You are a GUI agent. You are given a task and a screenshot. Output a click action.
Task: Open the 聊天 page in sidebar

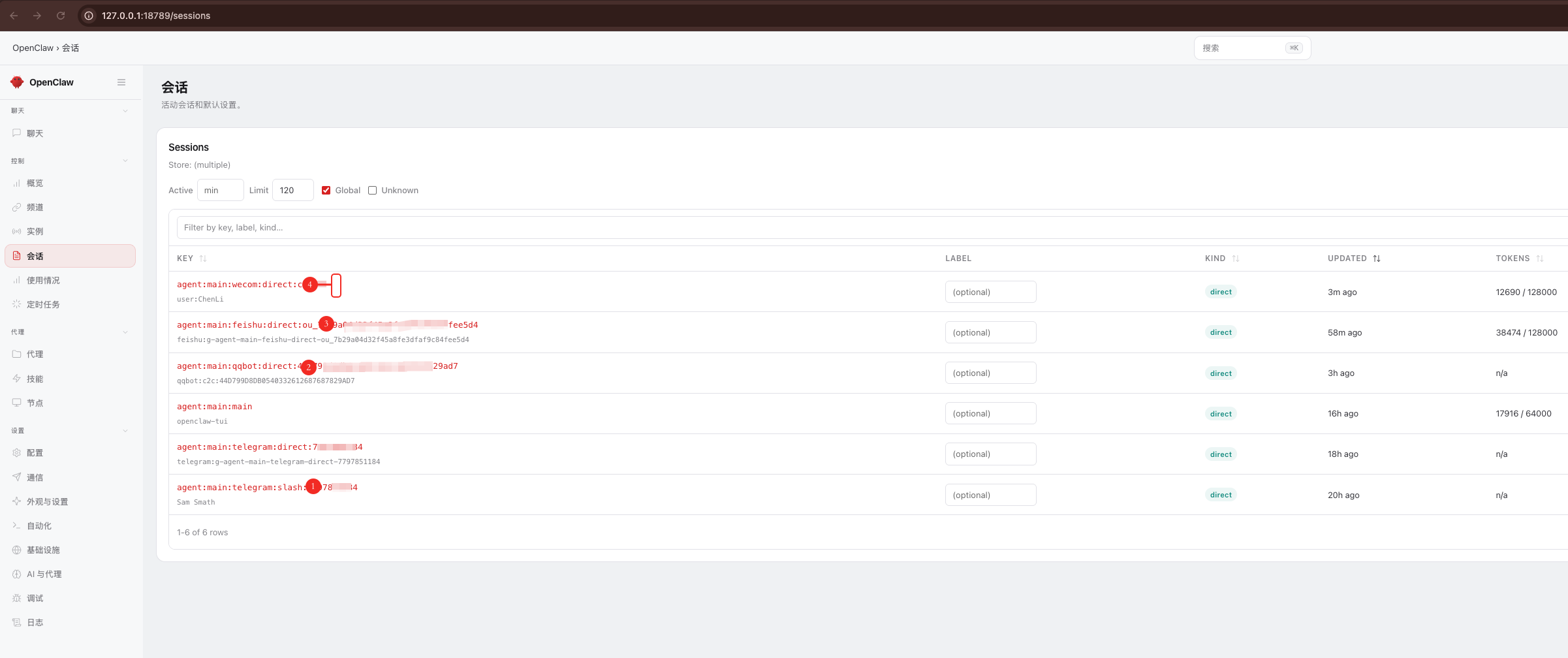[x=35, y=133]
